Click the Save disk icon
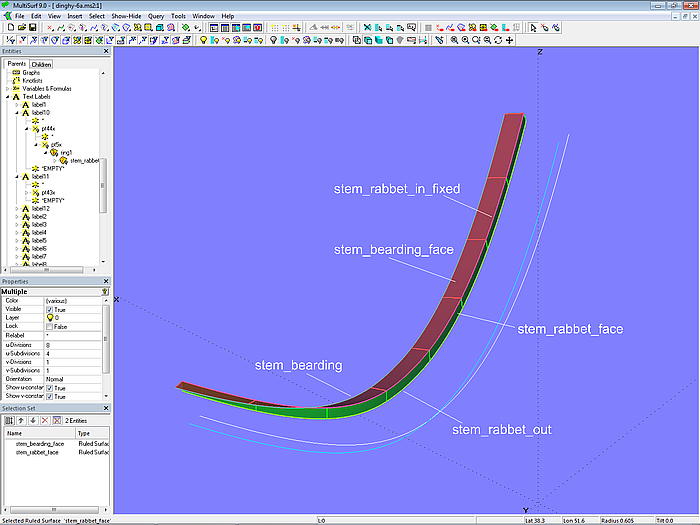Screen dimensions: 700x525 tap(32, 27)
